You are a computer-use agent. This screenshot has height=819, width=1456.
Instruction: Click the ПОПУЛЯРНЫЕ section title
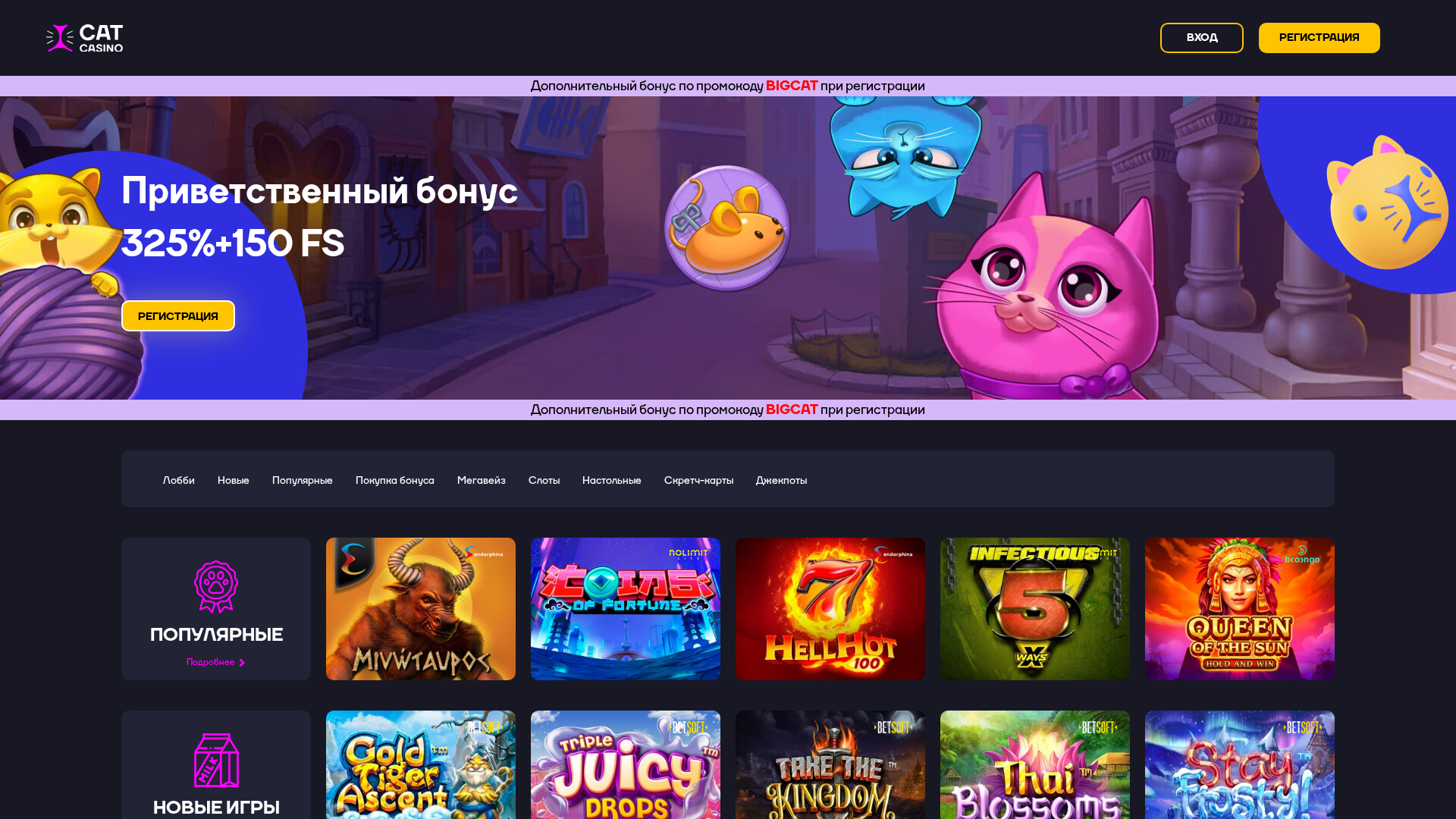pyautogui.click(x=217, y=635)
